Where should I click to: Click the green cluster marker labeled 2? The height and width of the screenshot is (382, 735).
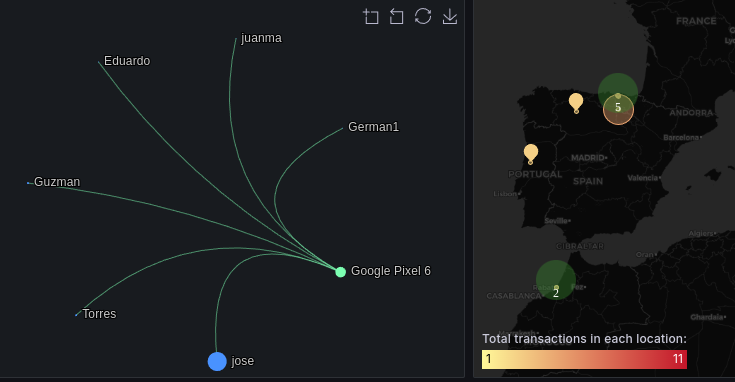[x=556, y=280]
